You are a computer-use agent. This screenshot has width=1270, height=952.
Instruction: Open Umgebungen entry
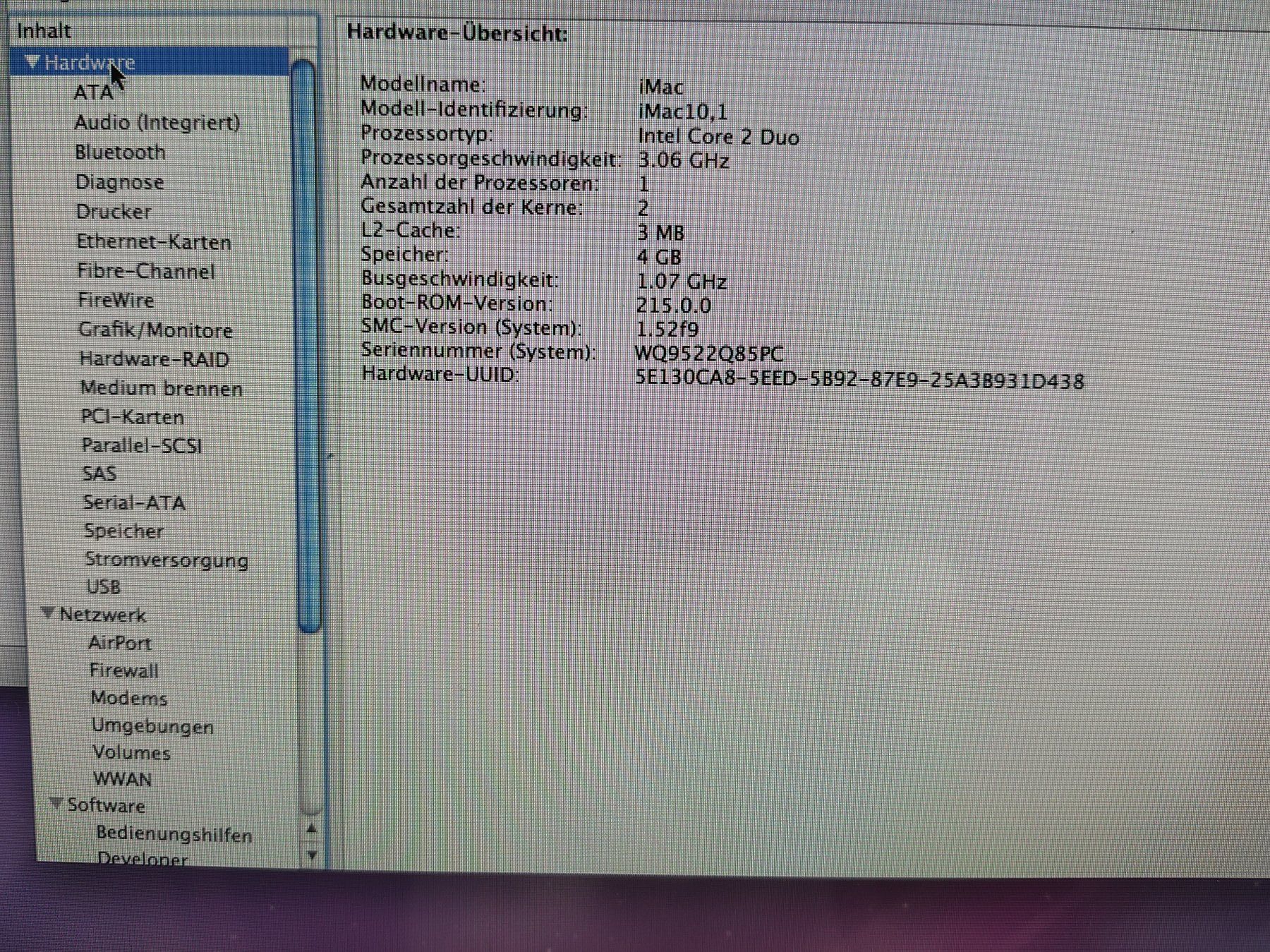[153, 726]
